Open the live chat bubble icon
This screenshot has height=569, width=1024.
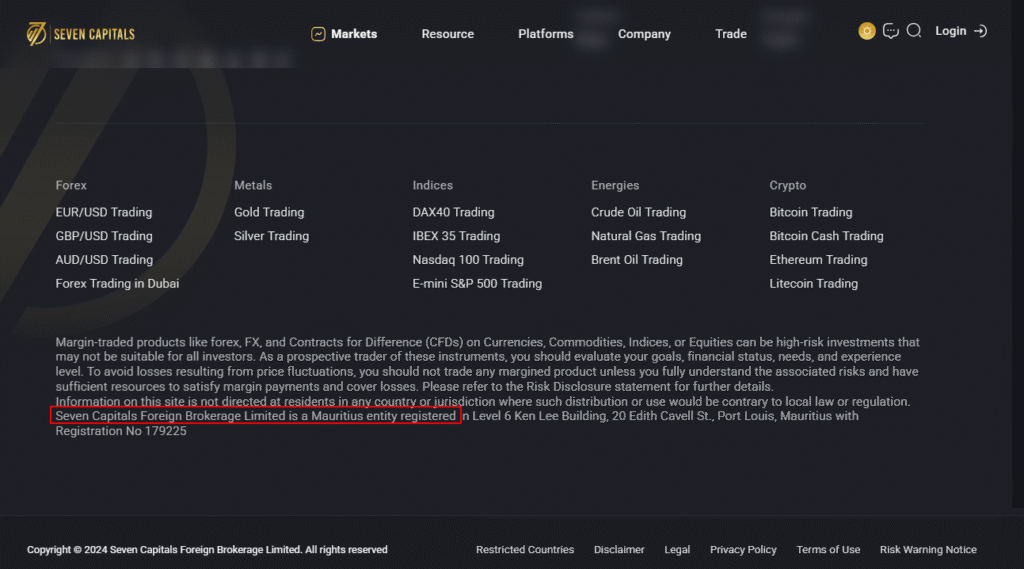[891, 31]
